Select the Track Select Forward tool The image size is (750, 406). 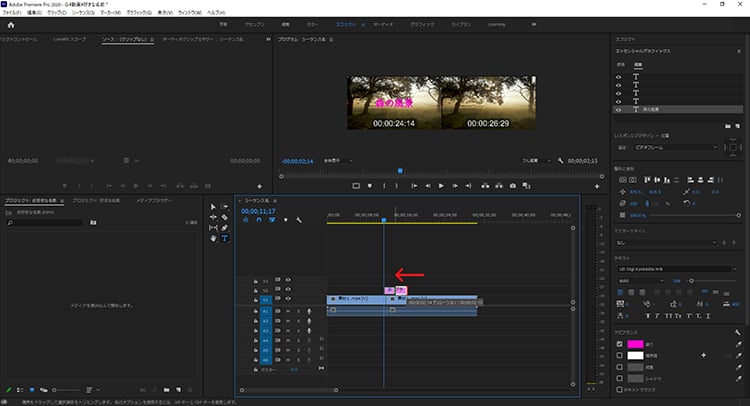click(224, 207)
